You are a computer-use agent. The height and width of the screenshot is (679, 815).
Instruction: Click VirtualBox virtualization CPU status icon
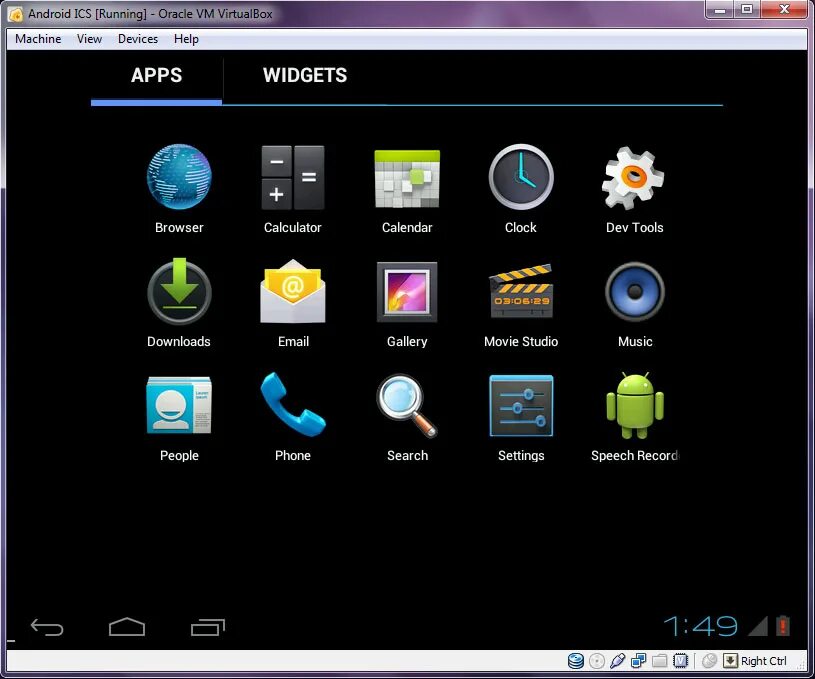pos(680,661)
